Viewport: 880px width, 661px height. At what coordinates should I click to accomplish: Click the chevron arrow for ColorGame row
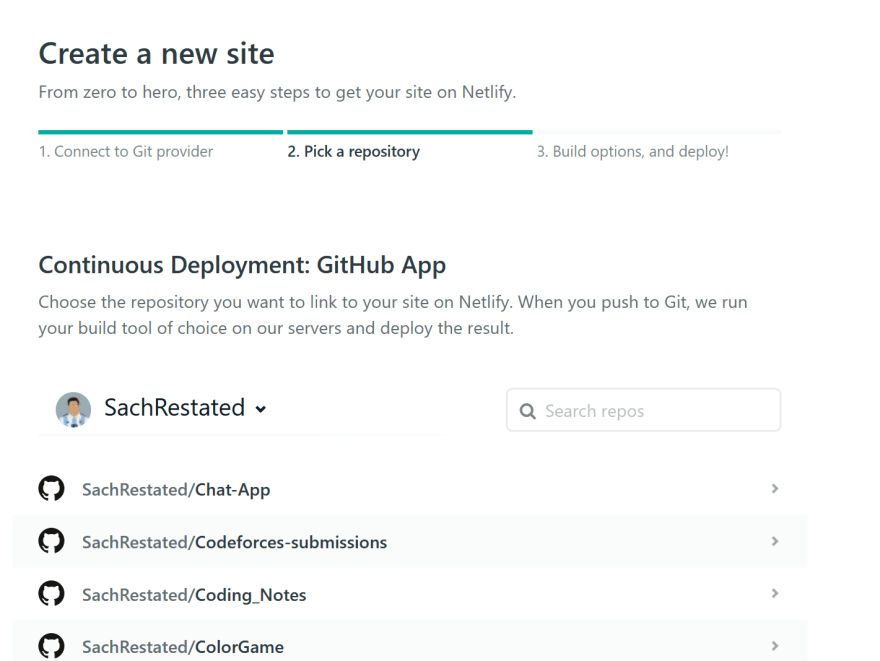tap(774, 646)
